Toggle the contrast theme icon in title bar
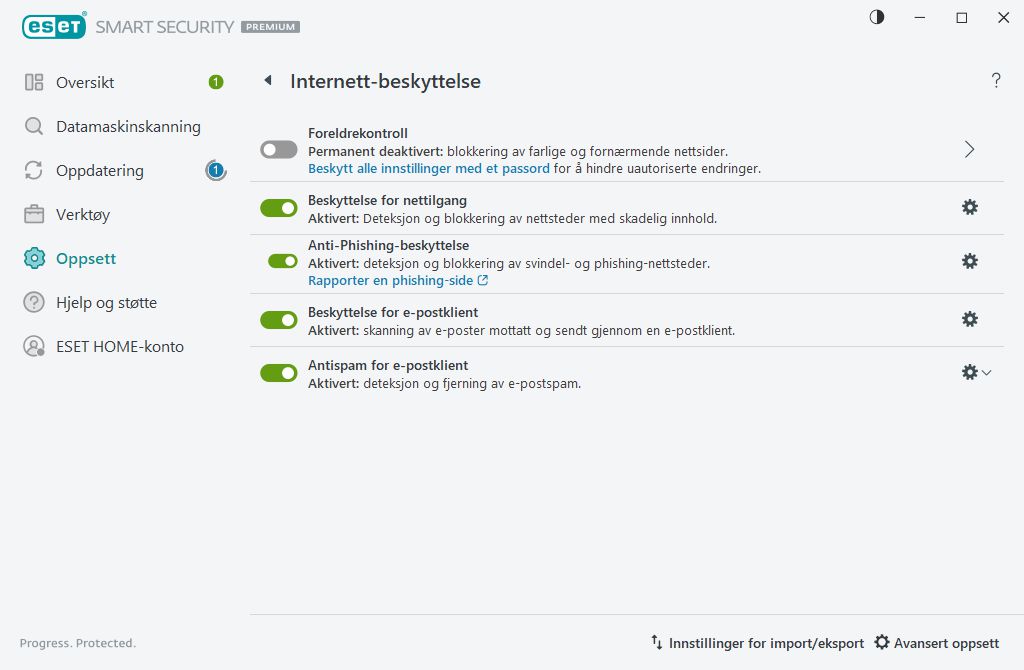 (x=877, y=18)
